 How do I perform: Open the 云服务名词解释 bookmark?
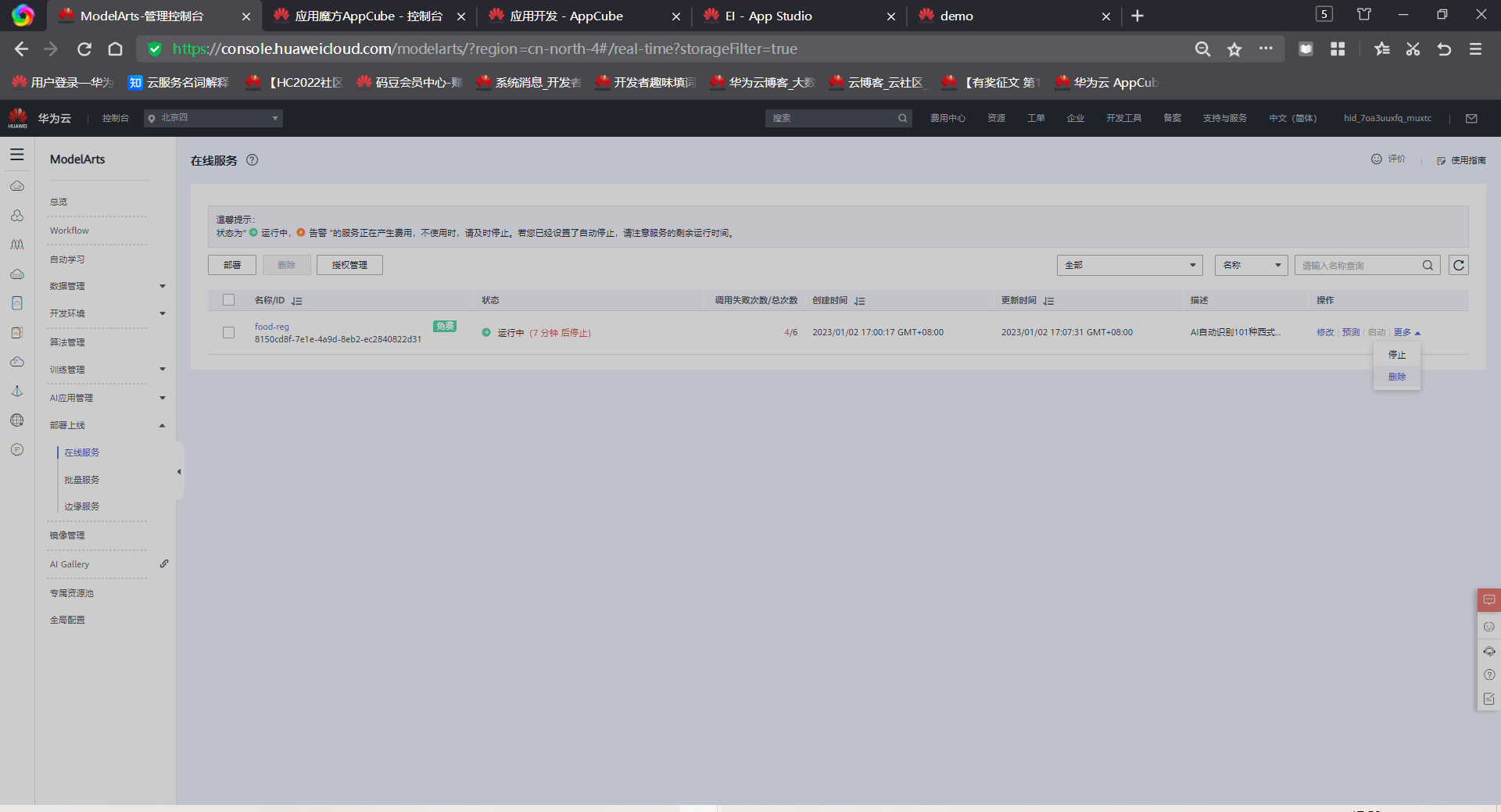pos(179,82)
